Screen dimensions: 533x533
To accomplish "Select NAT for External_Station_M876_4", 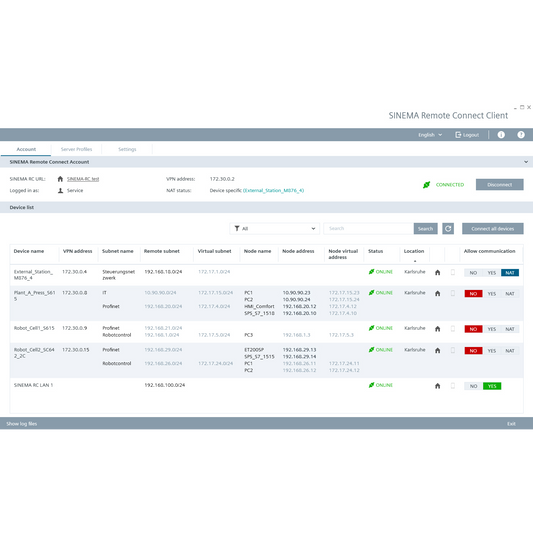I will tap(510, 273).
